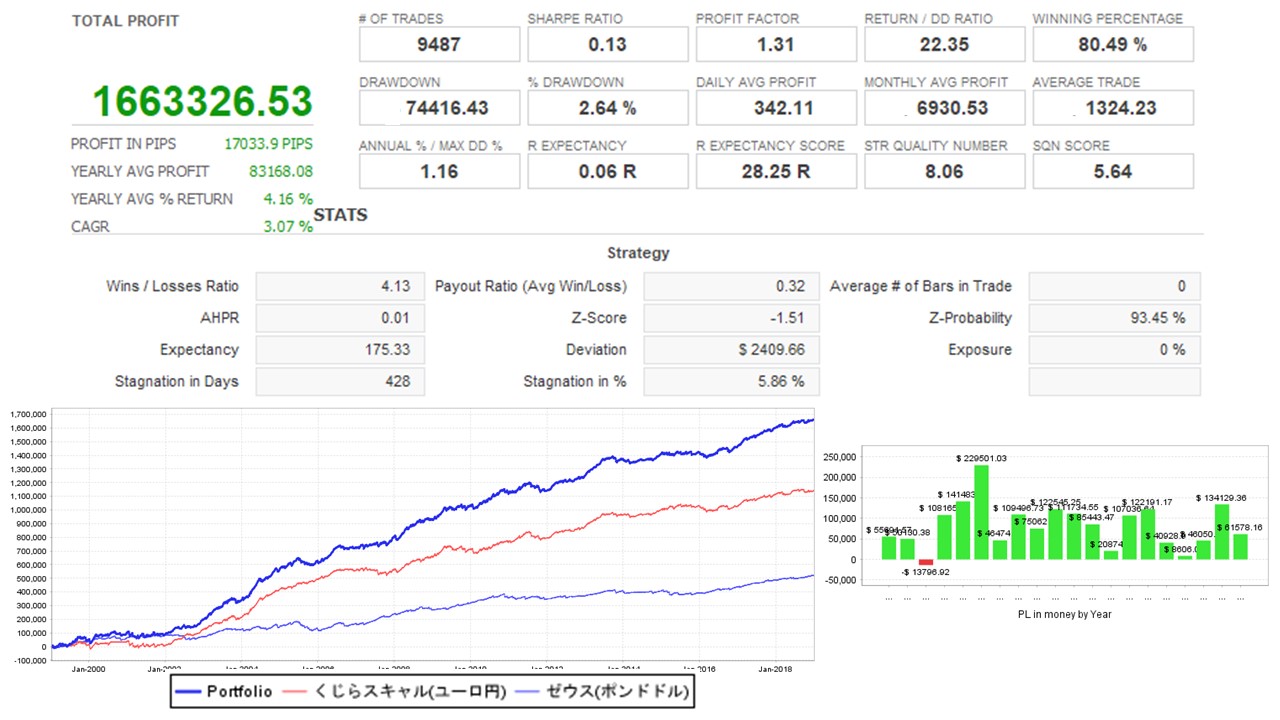
Task: Select the yearly avg % return value 4.16 %
Action: [288, 199]
